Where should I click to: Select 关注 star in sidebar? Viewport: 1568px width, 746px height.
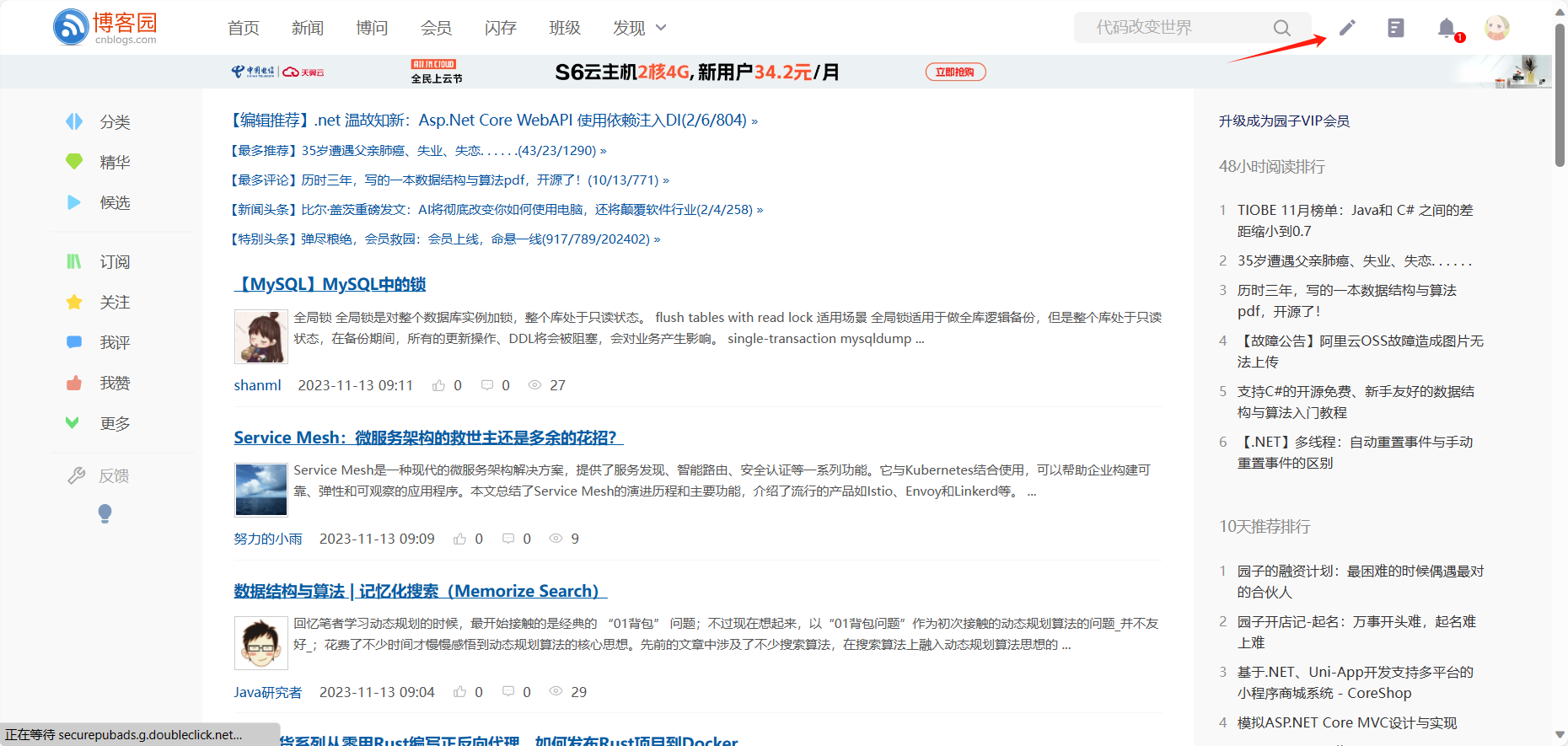[x=99, y=303]
